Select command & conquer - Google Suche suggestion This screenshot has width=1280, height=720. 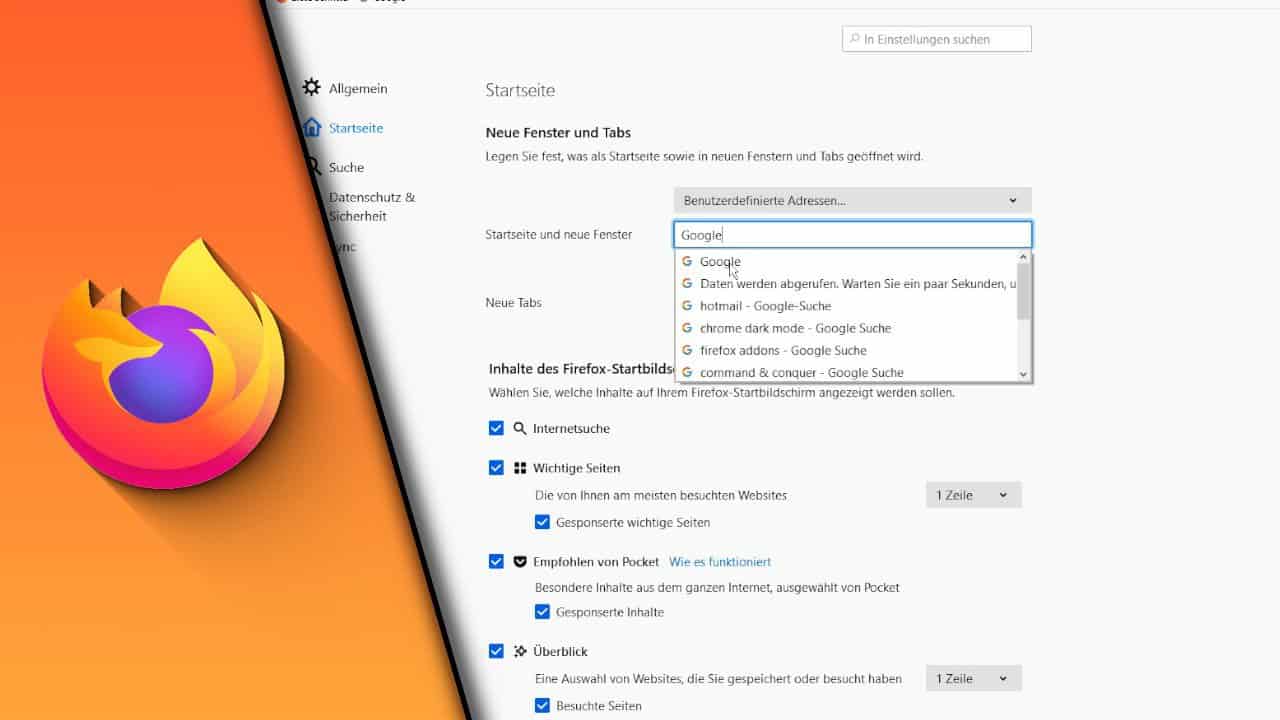pos(846,372)
